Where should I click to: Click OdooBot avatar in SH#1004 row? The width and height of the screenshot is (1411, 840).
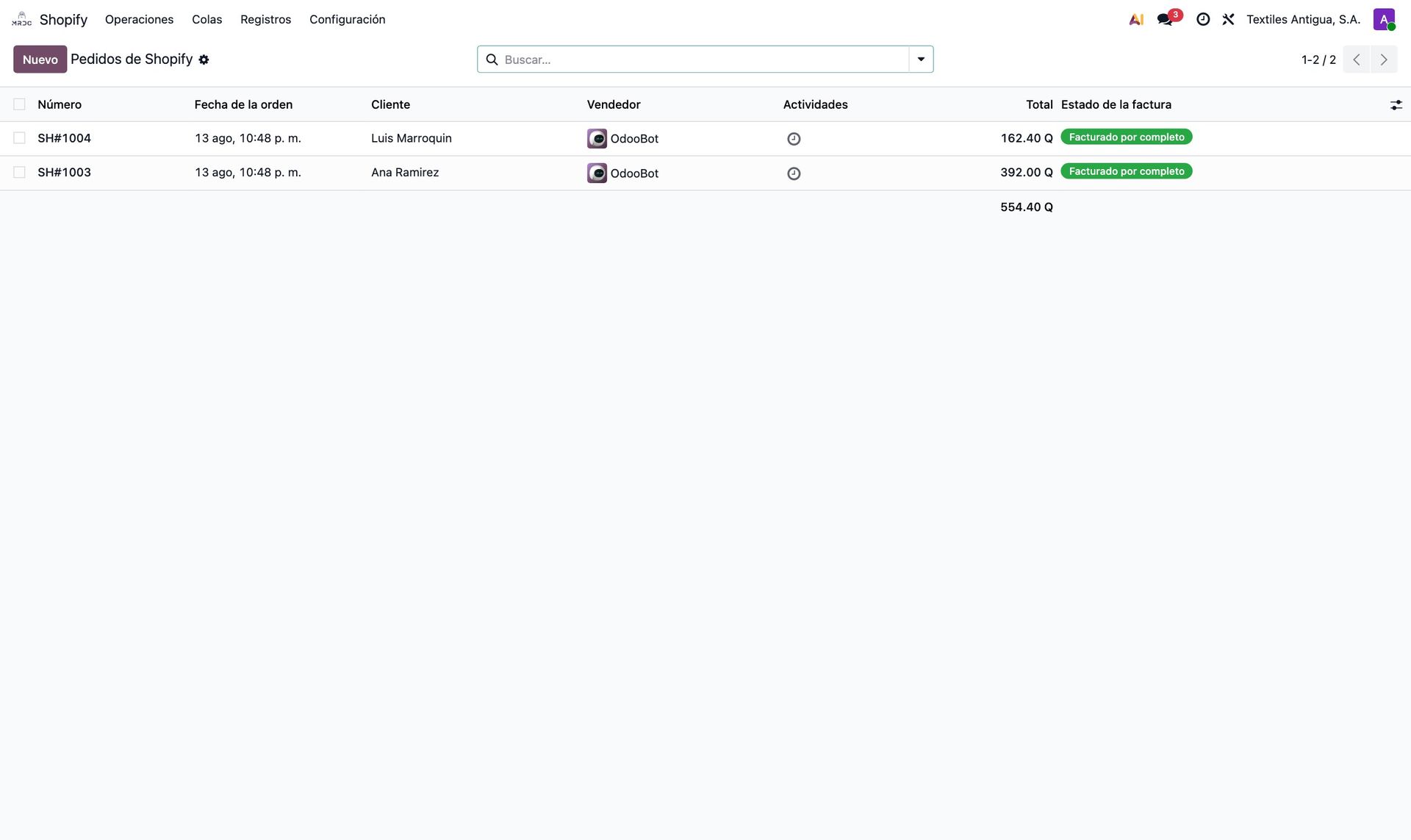point(597,138)
